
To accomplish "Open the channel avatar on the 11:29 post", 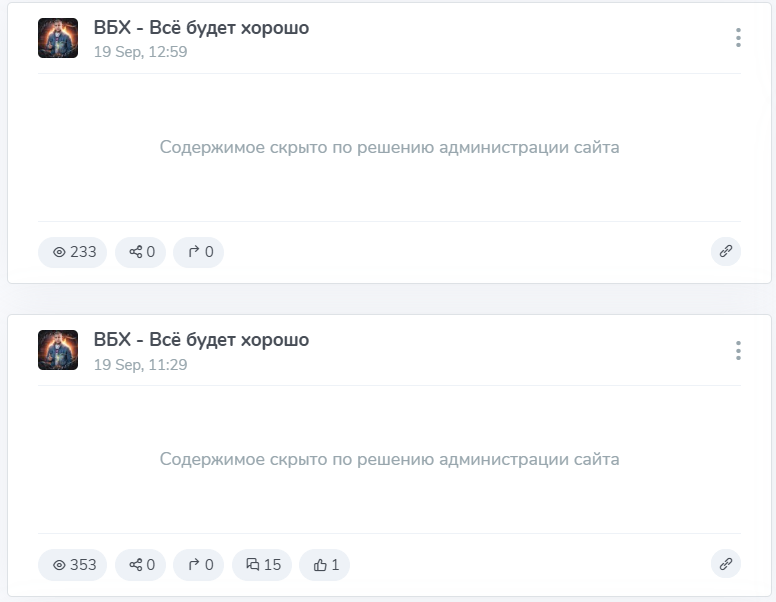I will pyautogui.click(x=58, y=350).
